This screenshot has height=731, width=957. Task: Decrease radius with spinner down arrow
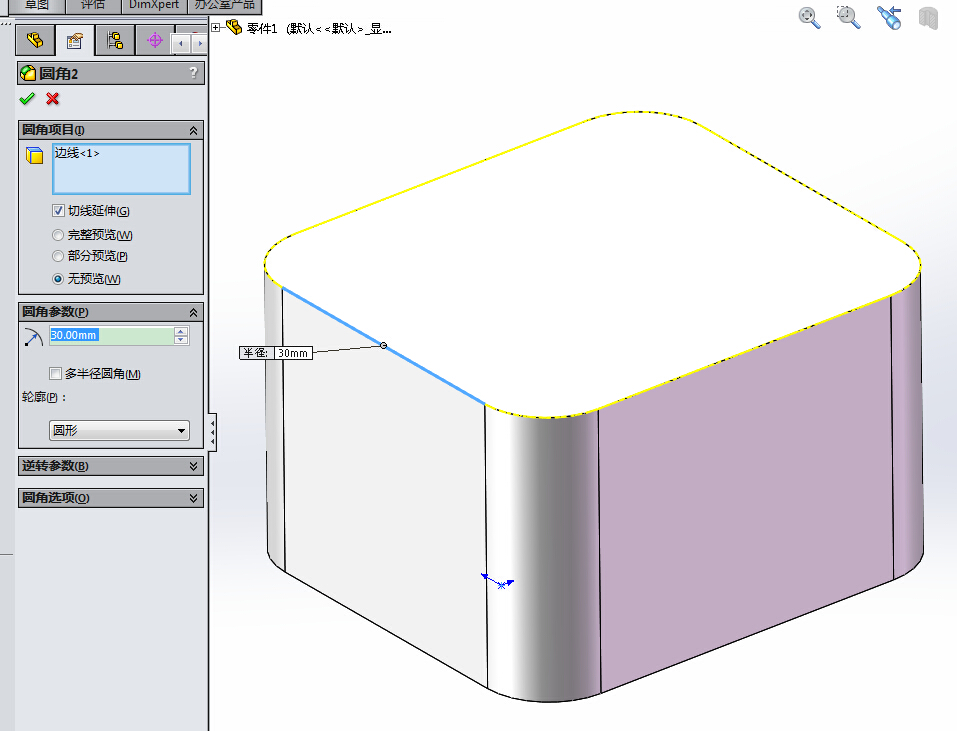(x=181, y=340)
